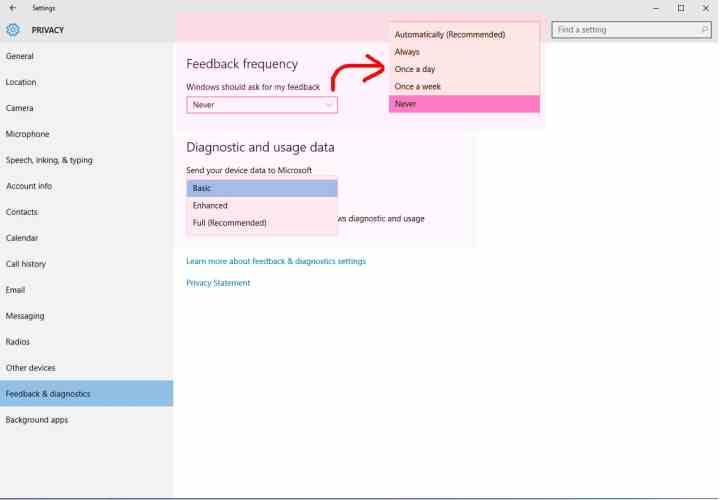
Task: Choose Once a week feedback option
Action: [464, 86]
